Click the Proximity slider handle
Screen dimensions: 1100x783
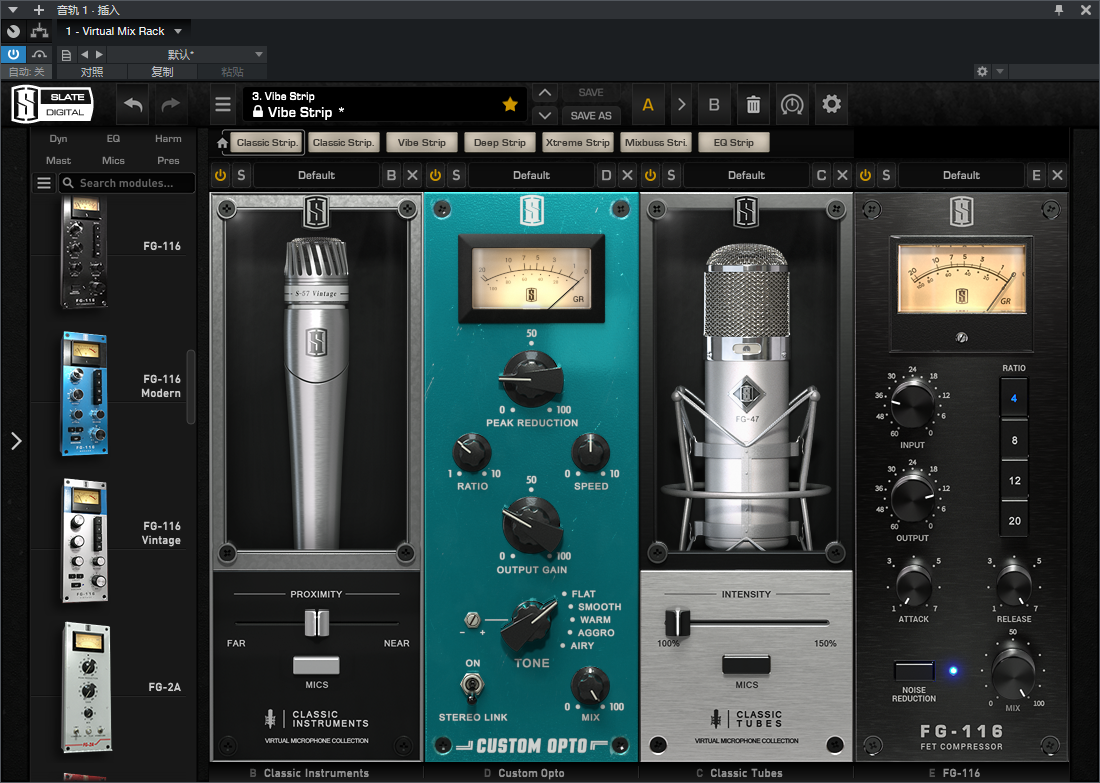point(316,622)
